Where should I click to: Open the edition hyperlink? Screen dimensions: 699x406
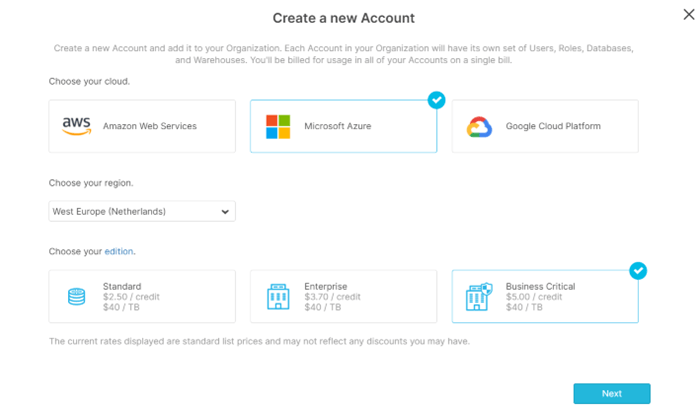point(119,251)
